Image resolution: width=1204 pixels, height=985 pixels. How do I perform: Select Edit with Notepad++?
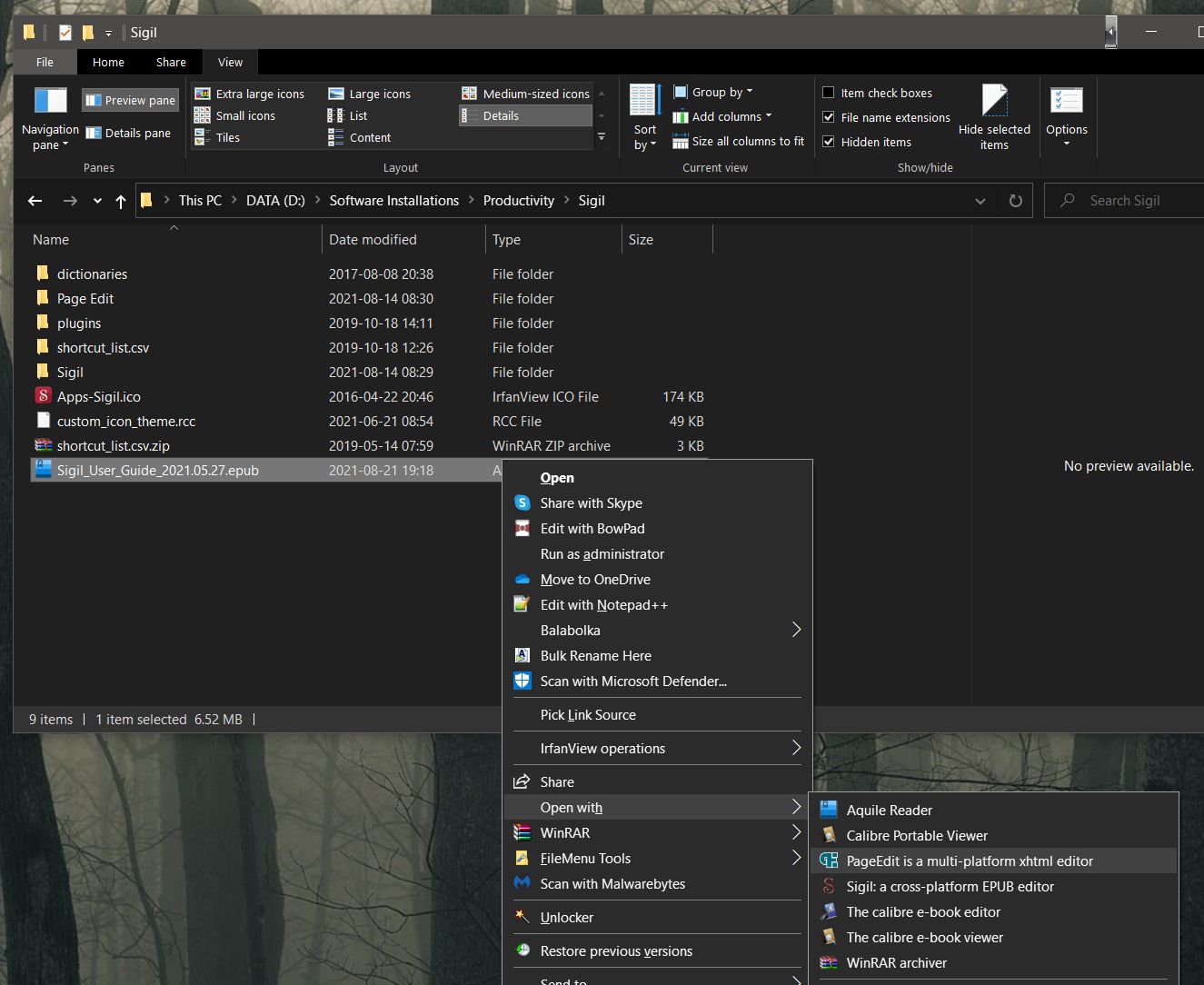click(x=603, y=605)
